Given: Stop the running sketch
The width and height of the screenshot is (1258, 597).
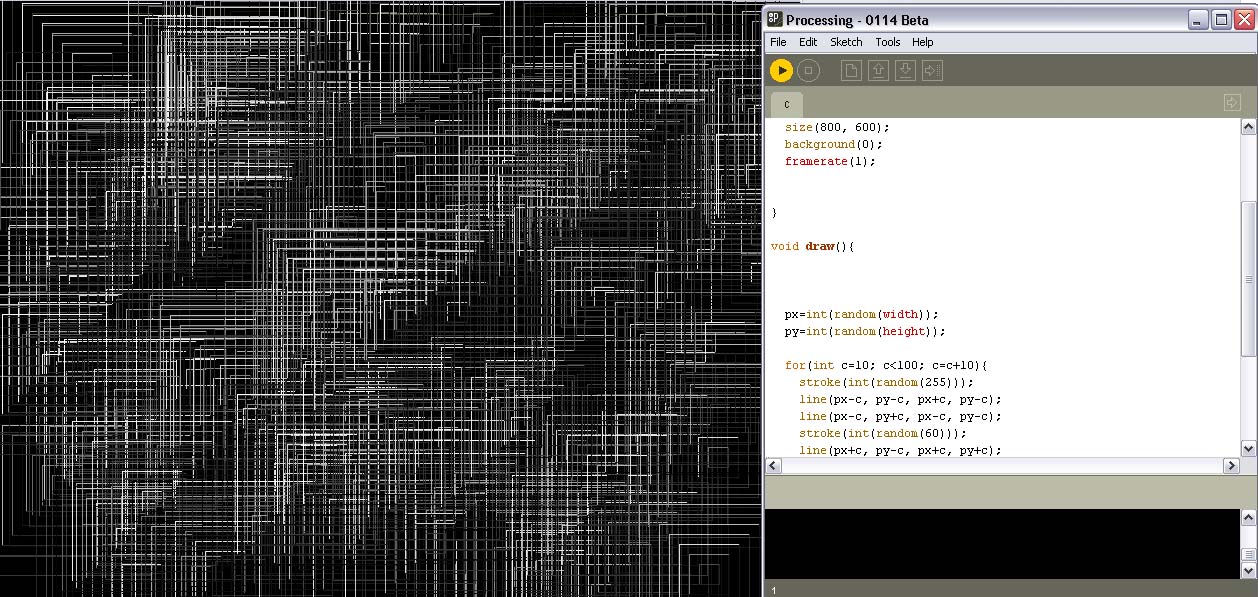Looking at the screenshot, I should 808,70.
